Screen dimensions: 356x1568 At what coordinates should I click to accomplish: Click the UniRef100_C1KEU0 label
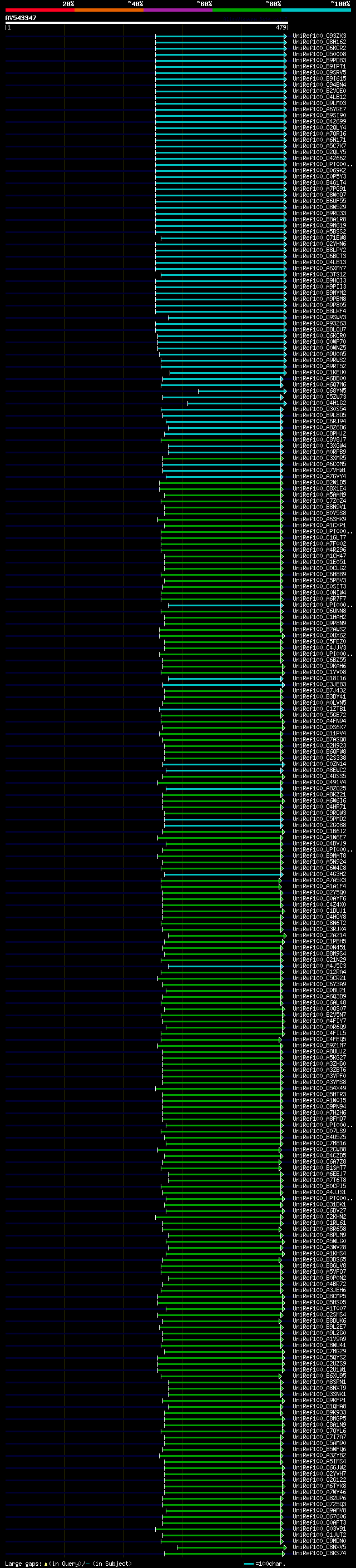tap(319, 373)
